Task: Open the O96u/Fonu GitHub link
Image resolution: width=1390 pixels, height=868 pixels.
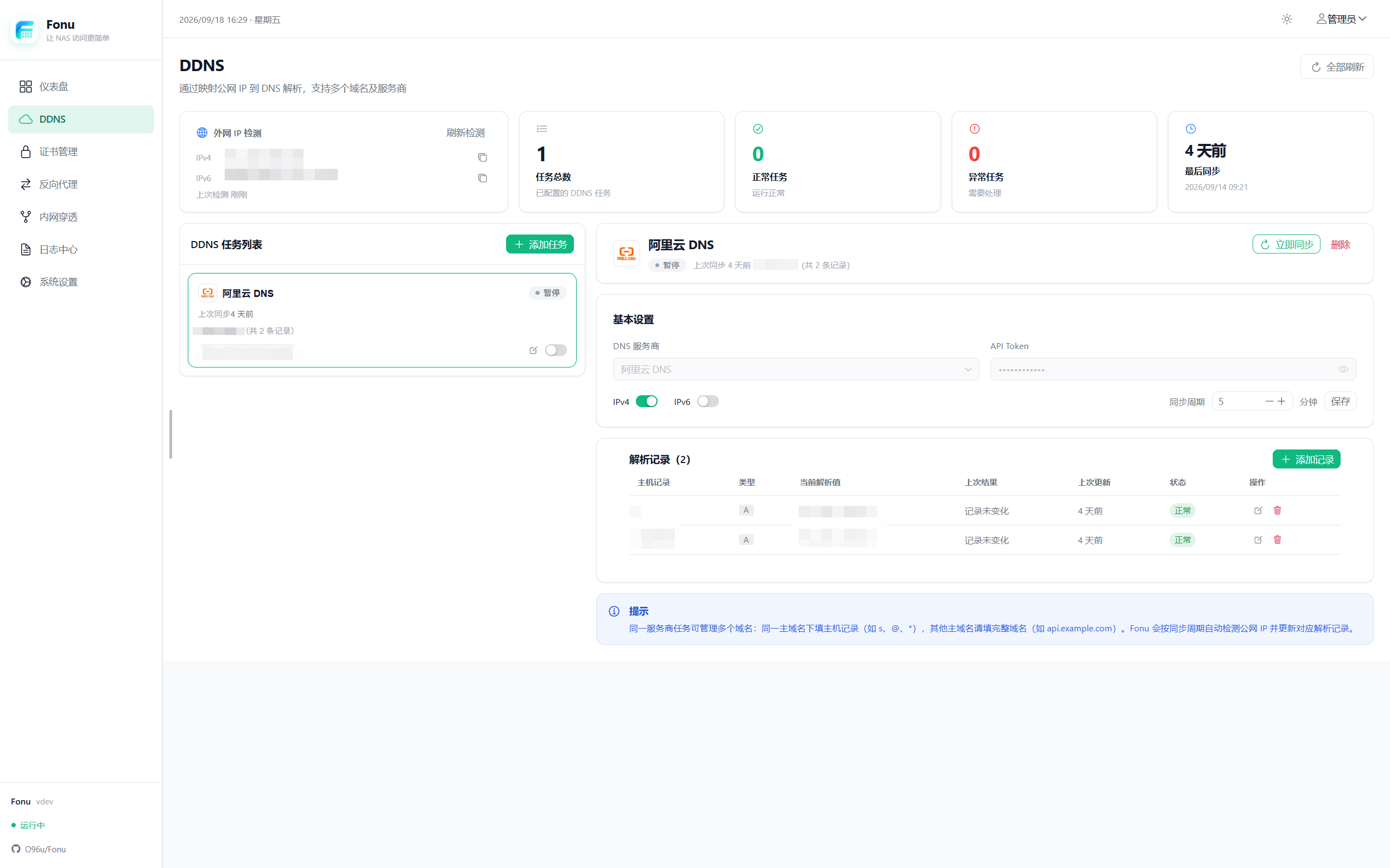Action: click(39, 849)
